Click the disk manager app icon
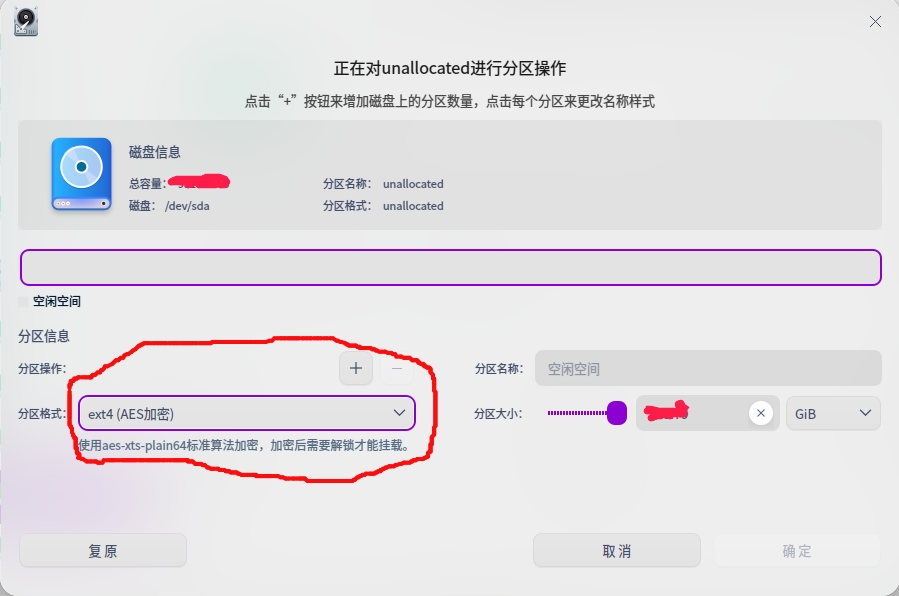 (x=26, y=22)
